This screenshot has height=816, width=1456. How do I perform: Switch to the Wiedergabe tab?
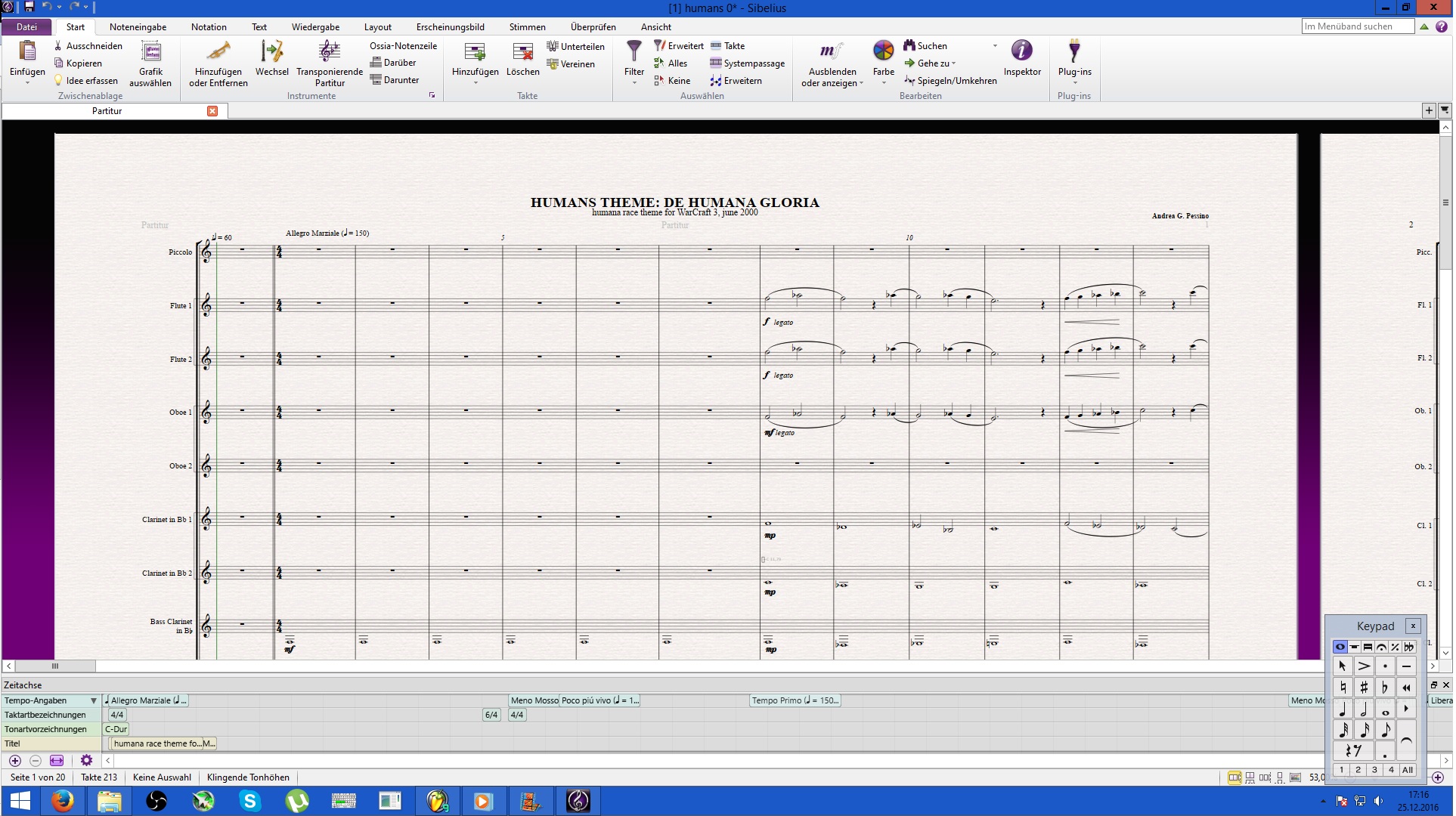[315, 27]
